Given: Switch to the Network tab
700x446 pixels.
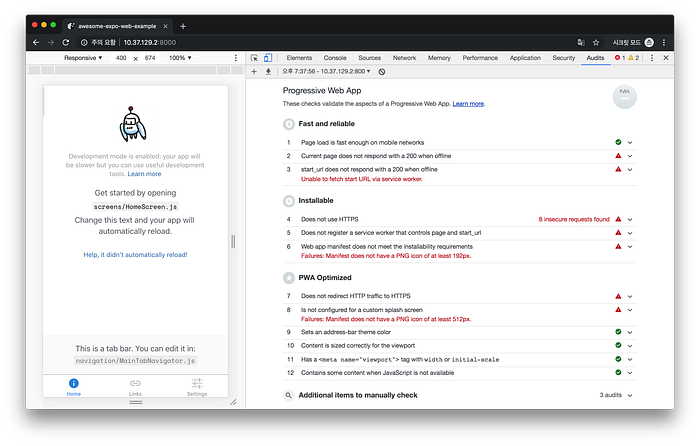Looking at the screenshot, I should (x=404, y=58).
